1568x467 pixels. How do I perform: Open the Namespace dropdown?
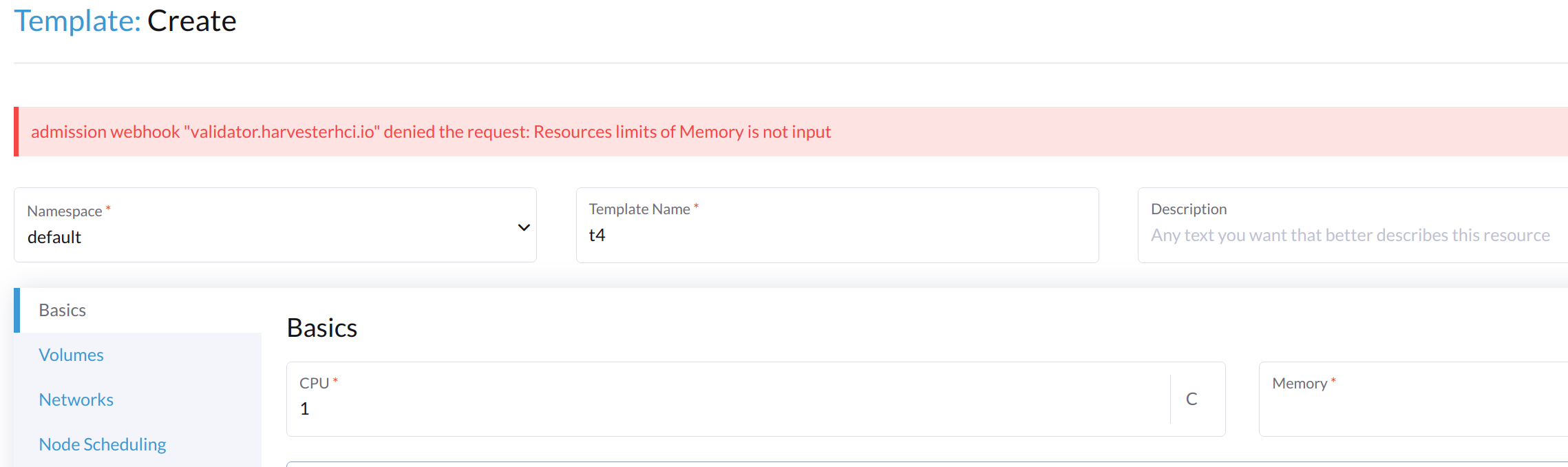pos(275,225)
